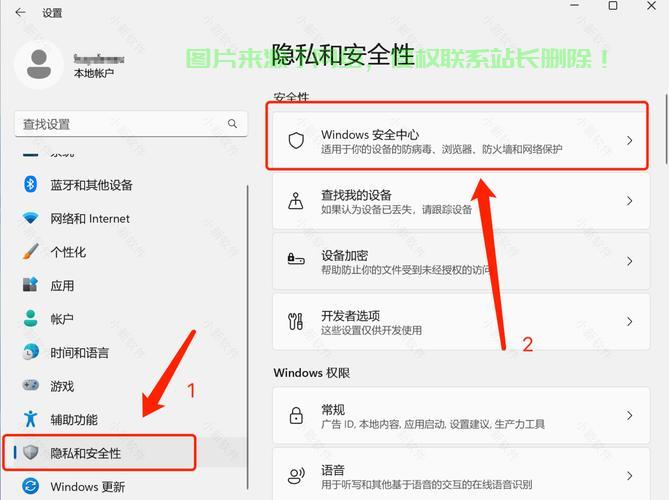669x500 pixels.
Task: Click the Windows 安全中心 shield icon
Action: click(x=296, y=140)
